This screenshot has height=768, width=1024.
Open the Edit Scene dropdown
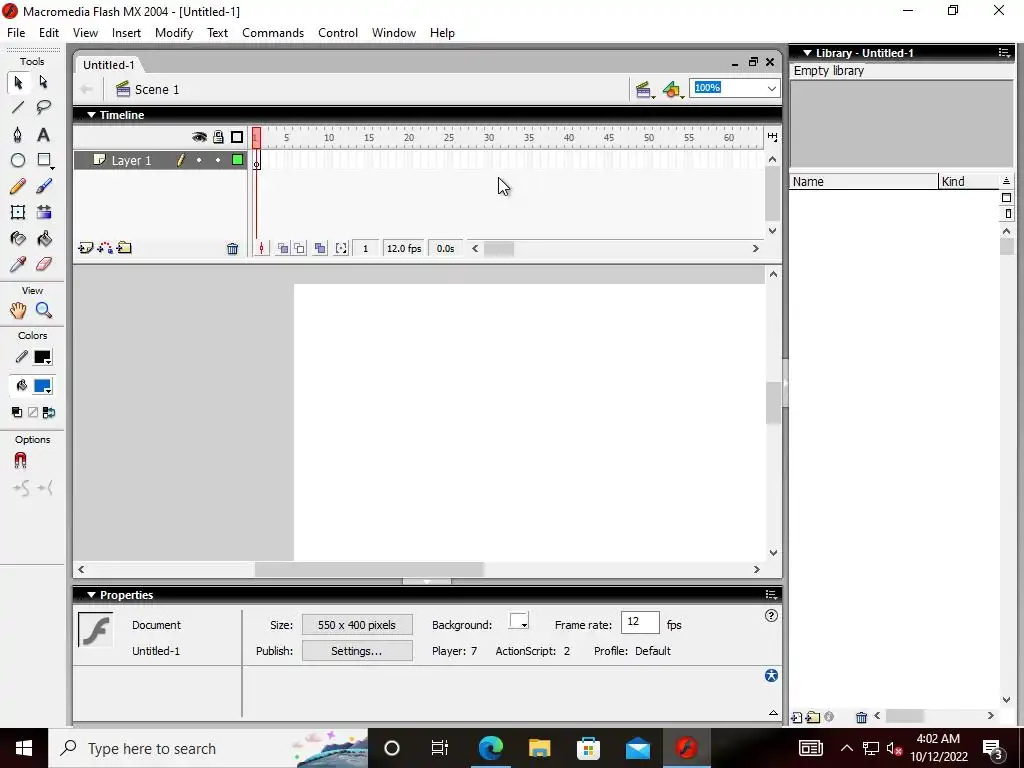pos(645,89)
